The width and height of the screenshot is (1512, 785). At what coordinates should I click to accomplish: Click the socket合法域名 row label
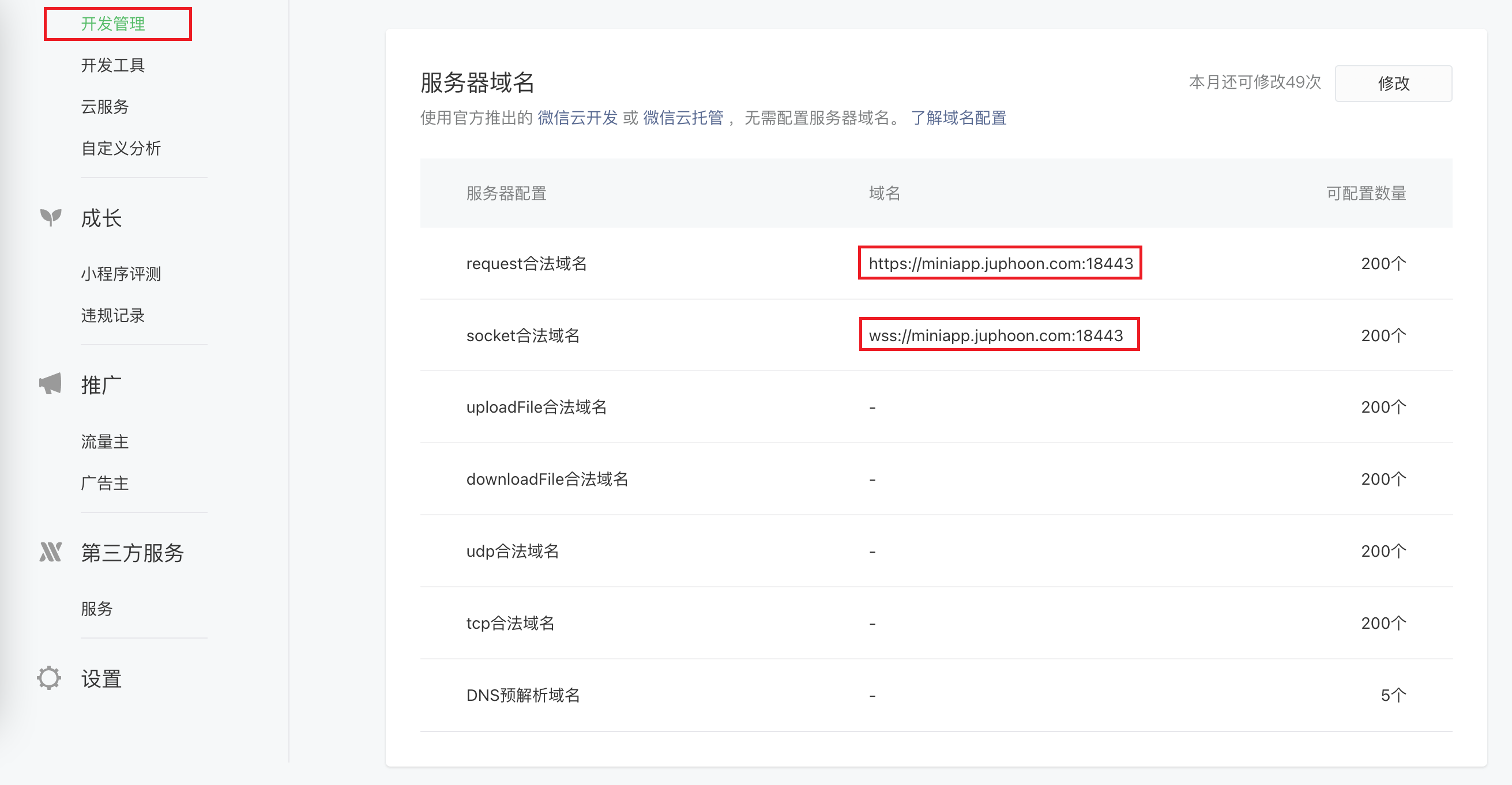point(522,335)
